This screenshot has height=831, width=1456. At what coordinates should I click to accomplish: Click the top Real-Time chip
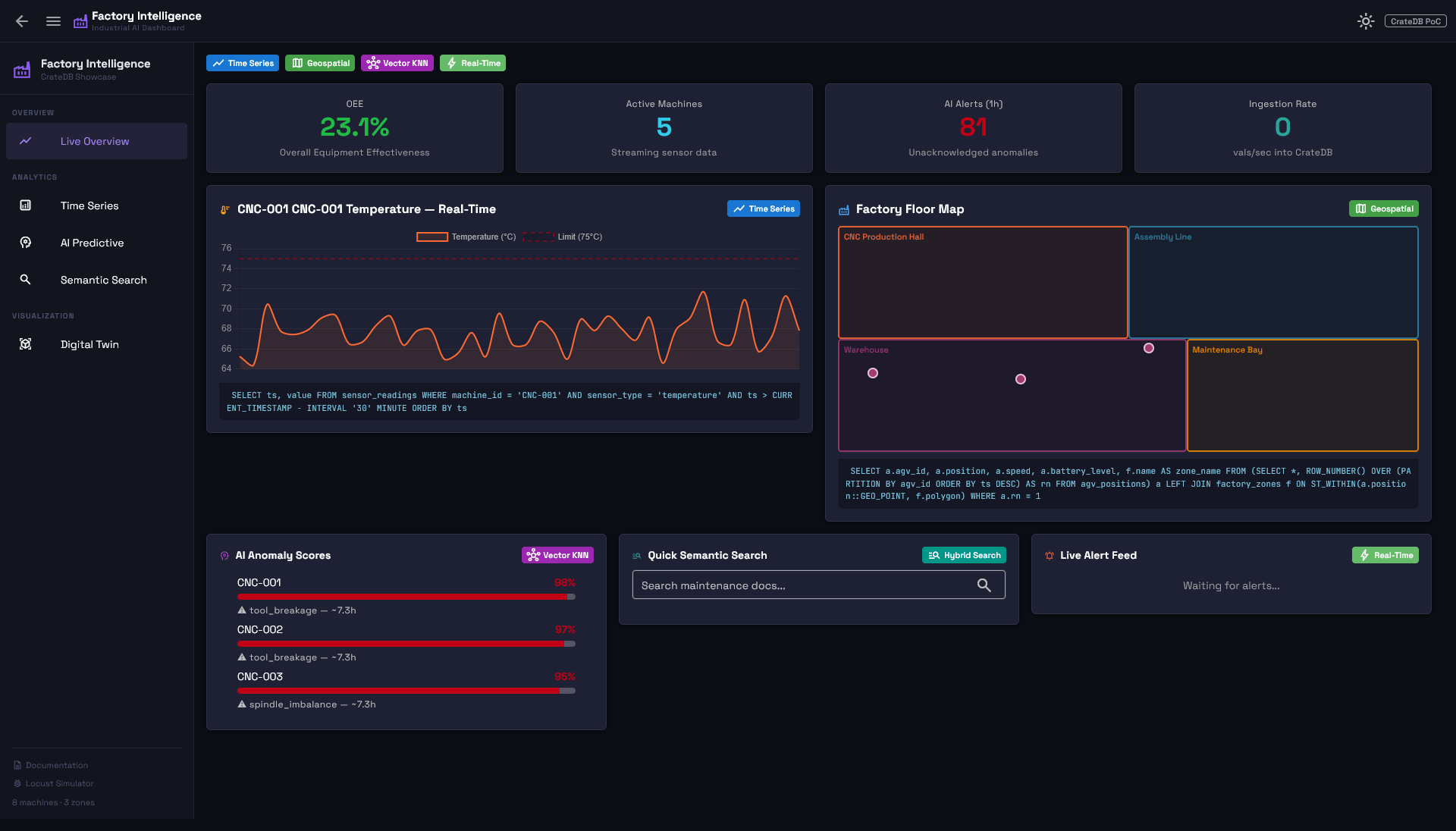[x=472, y=63]
